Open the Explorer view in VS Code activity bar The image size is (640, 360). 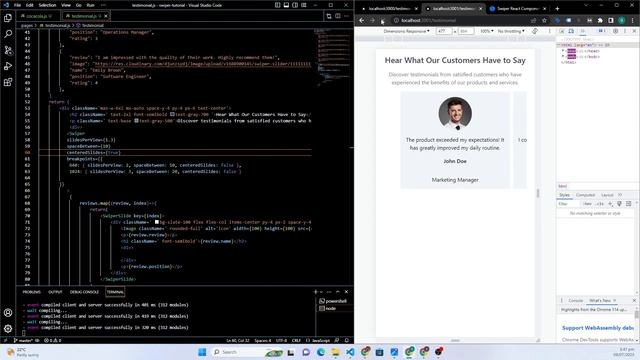pos(8,18)
